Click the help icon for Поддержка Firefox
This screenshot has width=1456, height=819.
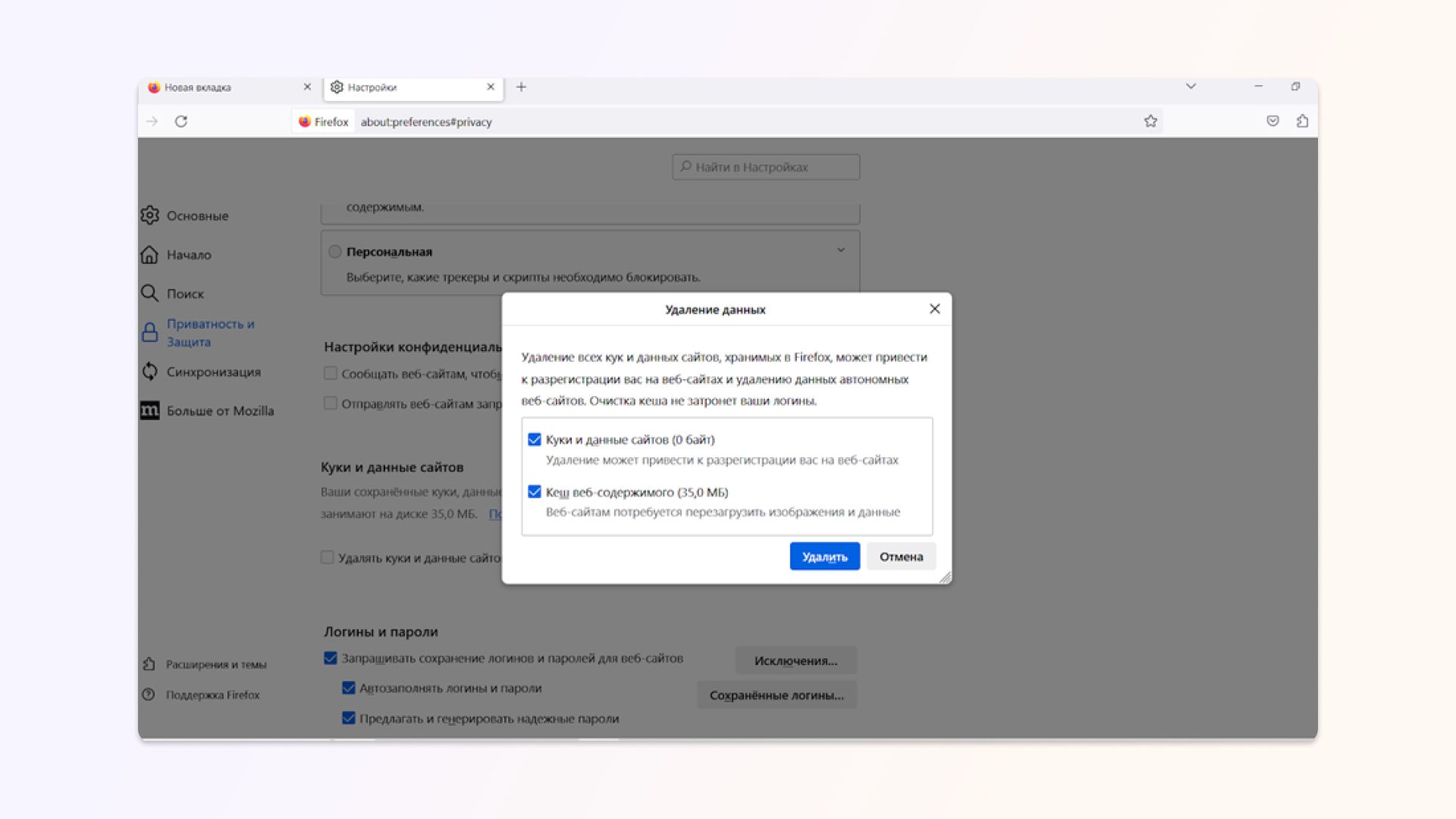pos(149,695)
